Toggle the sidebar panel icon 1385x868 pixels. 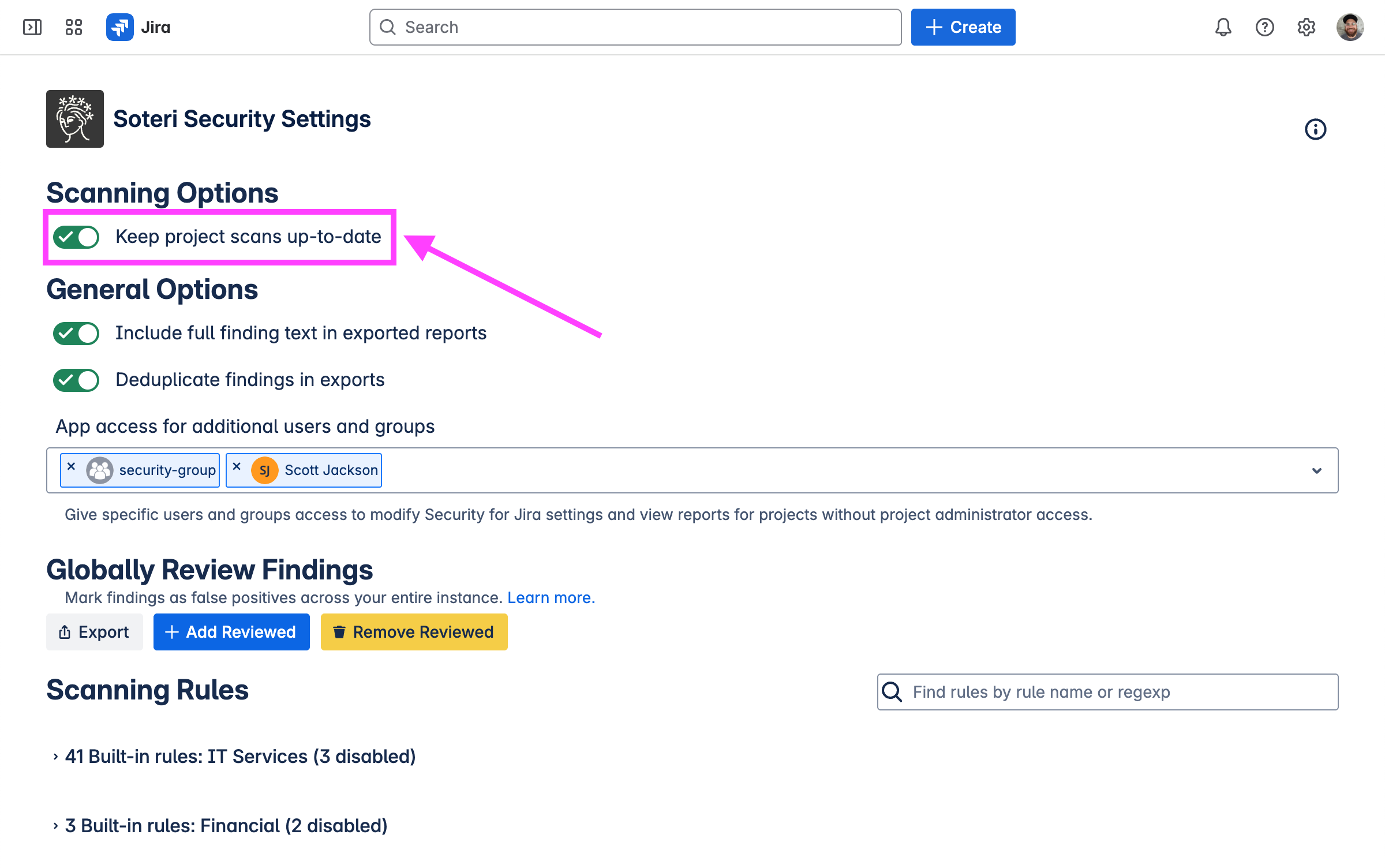pos(32,27)
